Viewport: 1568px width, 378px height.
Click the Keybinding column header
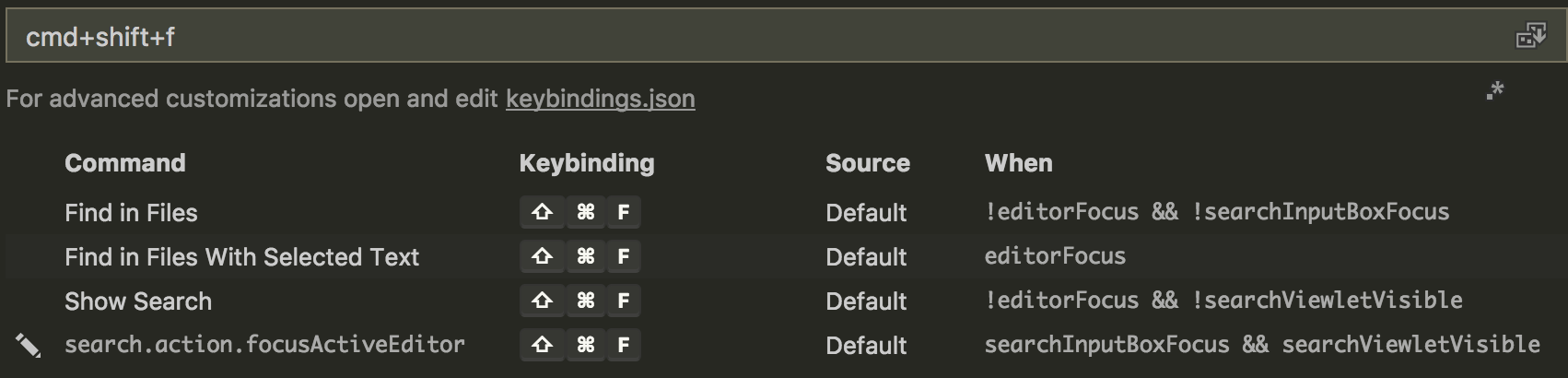point(586,163)
